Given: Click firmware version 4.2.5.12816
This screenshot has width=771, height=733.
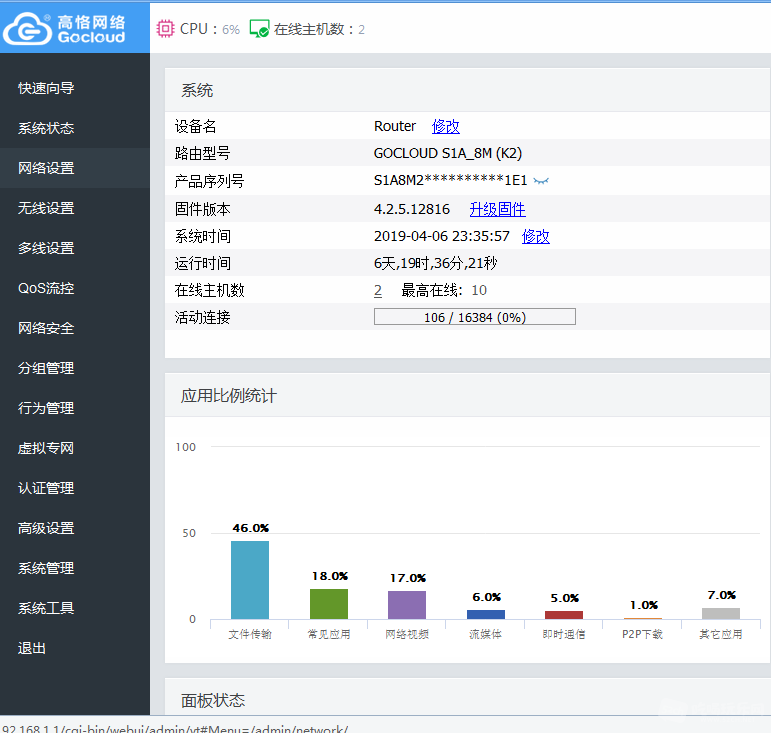Looking at the screenshot, I should [x=412, y=209].
